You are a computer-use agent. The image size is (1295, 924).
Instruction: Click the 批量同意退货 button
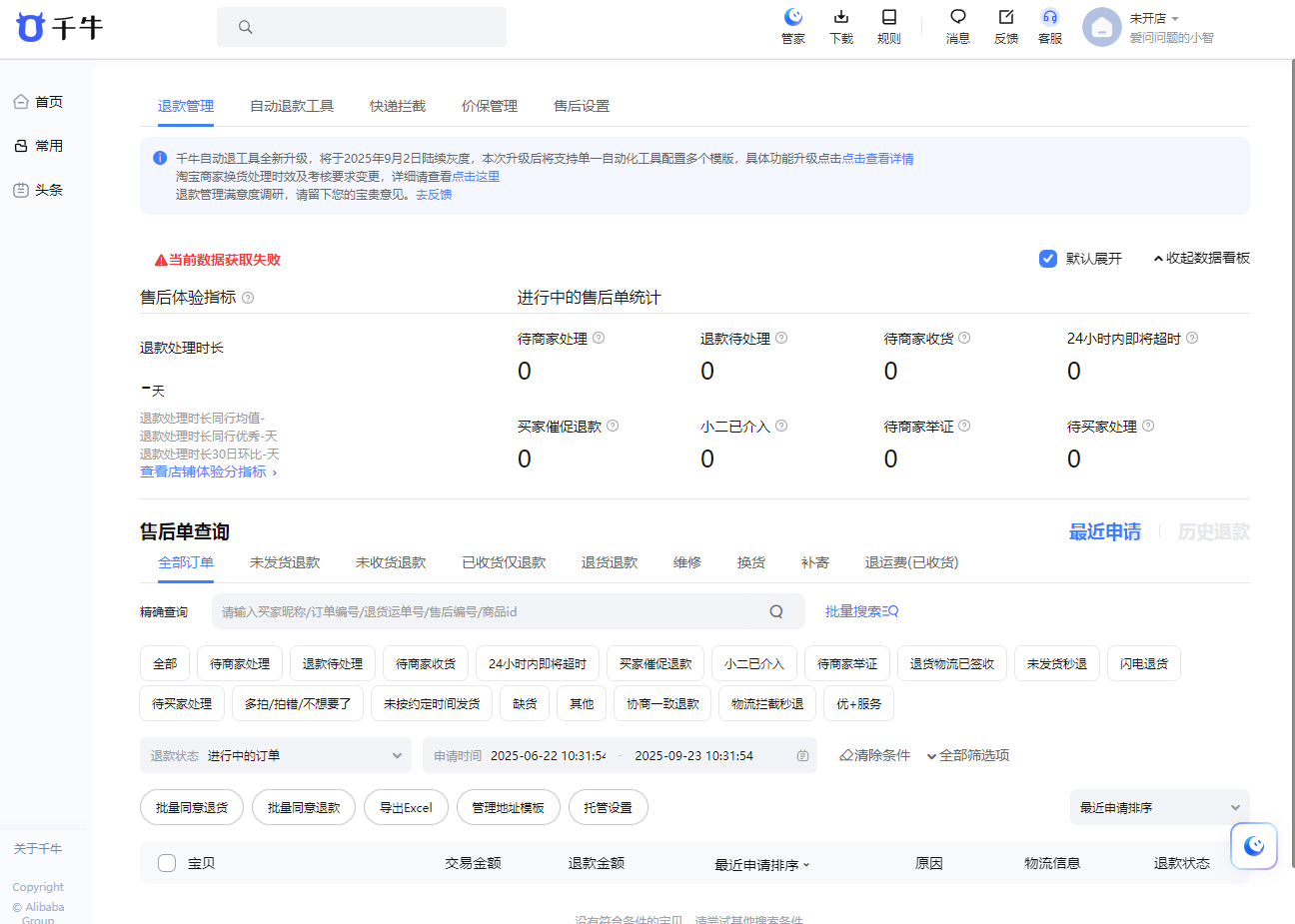pyautogui.click(x=192, y=807)
